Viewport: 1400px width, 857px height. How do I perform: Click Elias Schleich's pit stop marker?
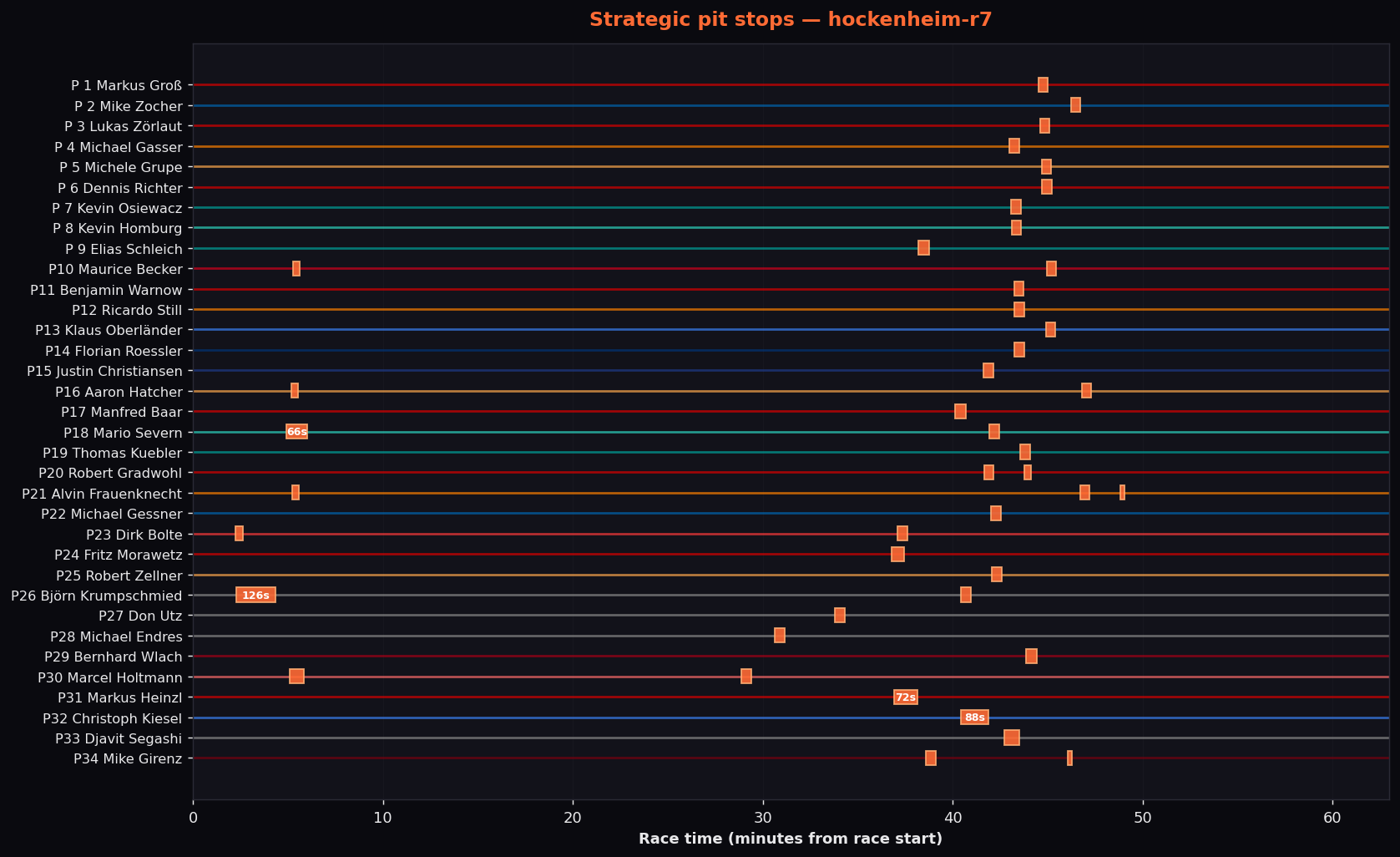click(923, 248)
